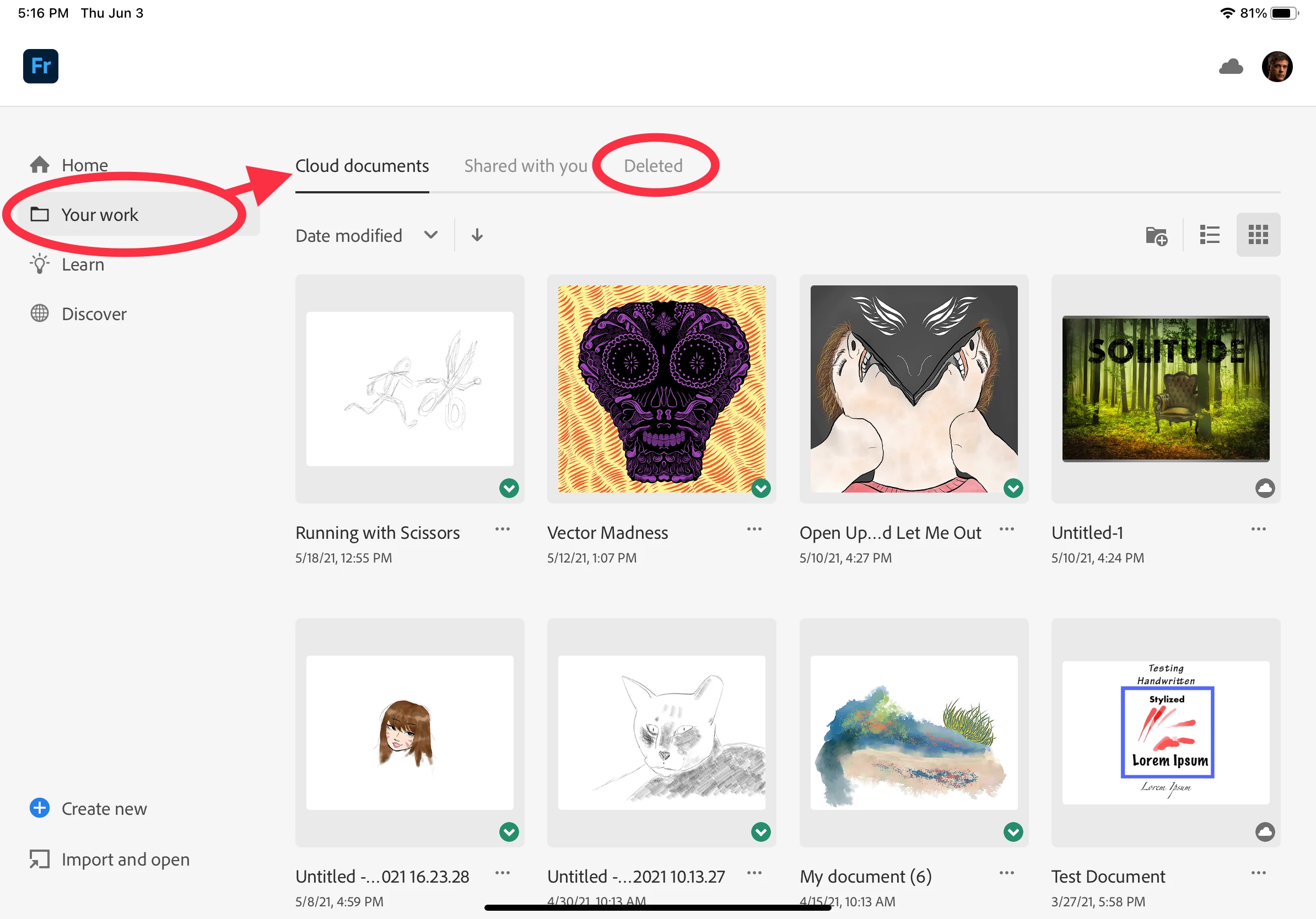Image resolution: width=1316 pixels, height=919 pixels.
Task: Click the green synced badge on Vector Madness
Action: coord(761,488)
